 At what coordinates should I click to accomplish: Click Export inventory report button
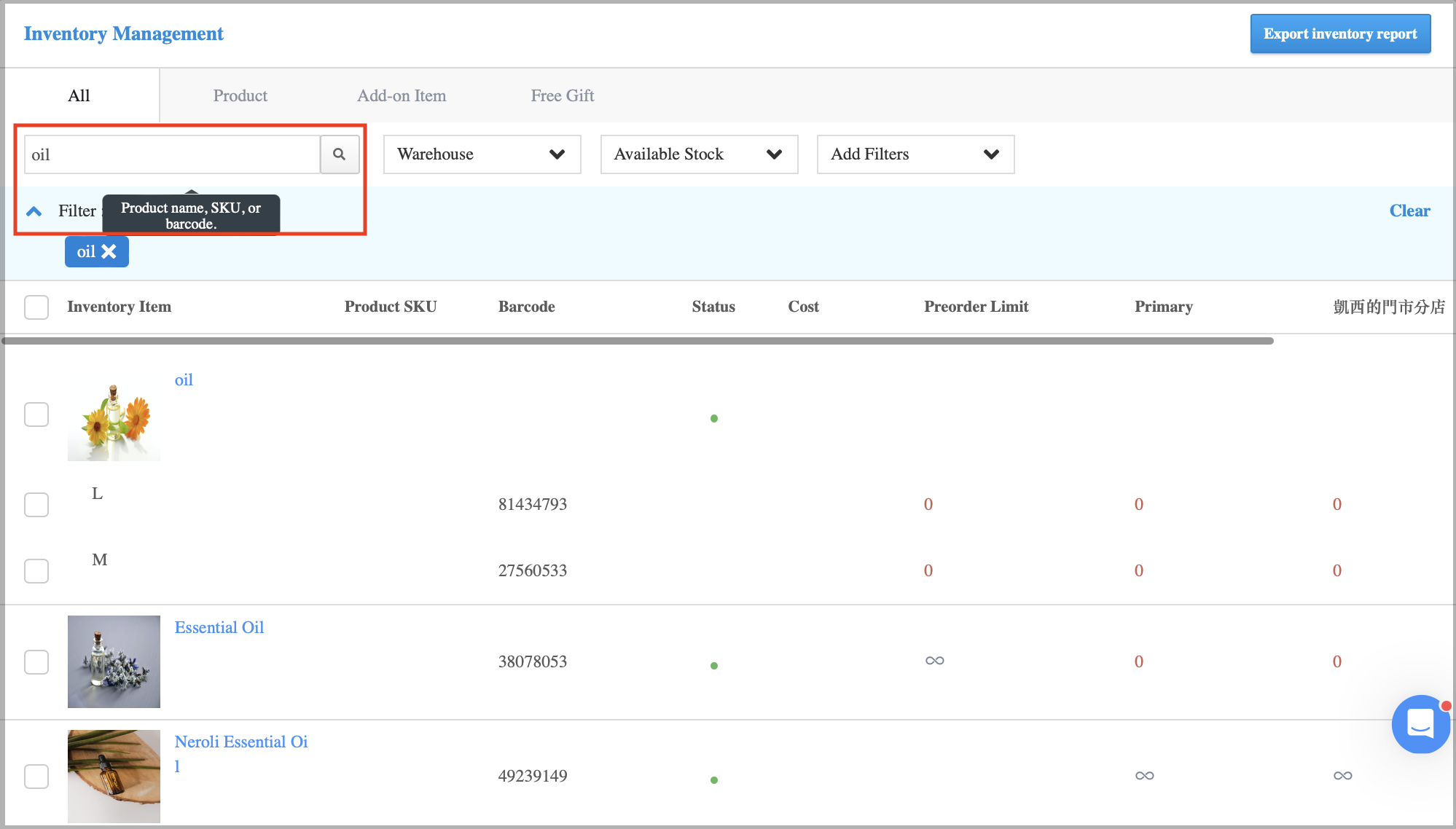1341,34
